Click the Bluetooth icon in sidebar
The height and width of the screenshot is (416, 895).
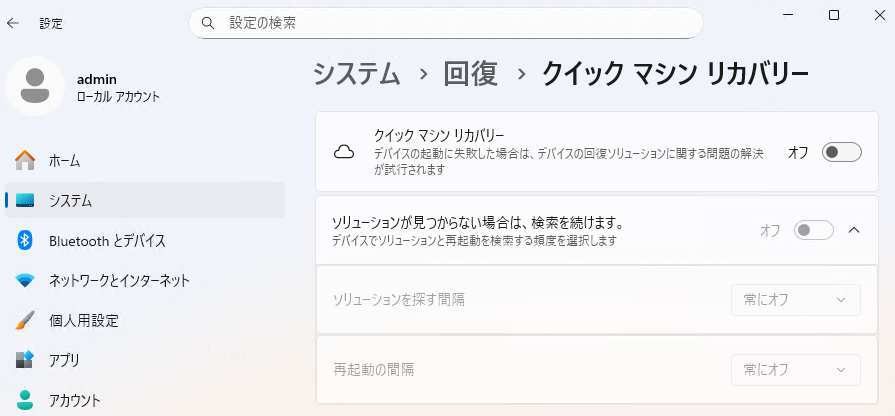25,240
